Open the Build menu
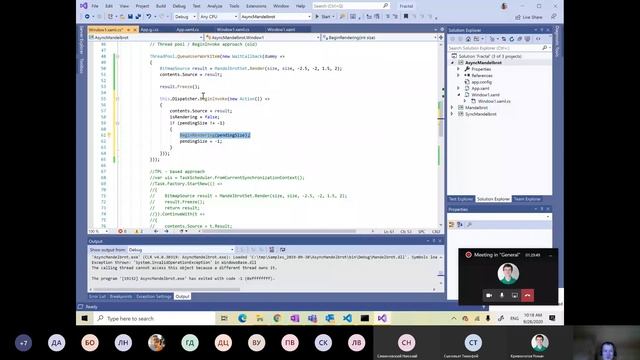Viewport: 640px width, 360px height. click(161, 6)
